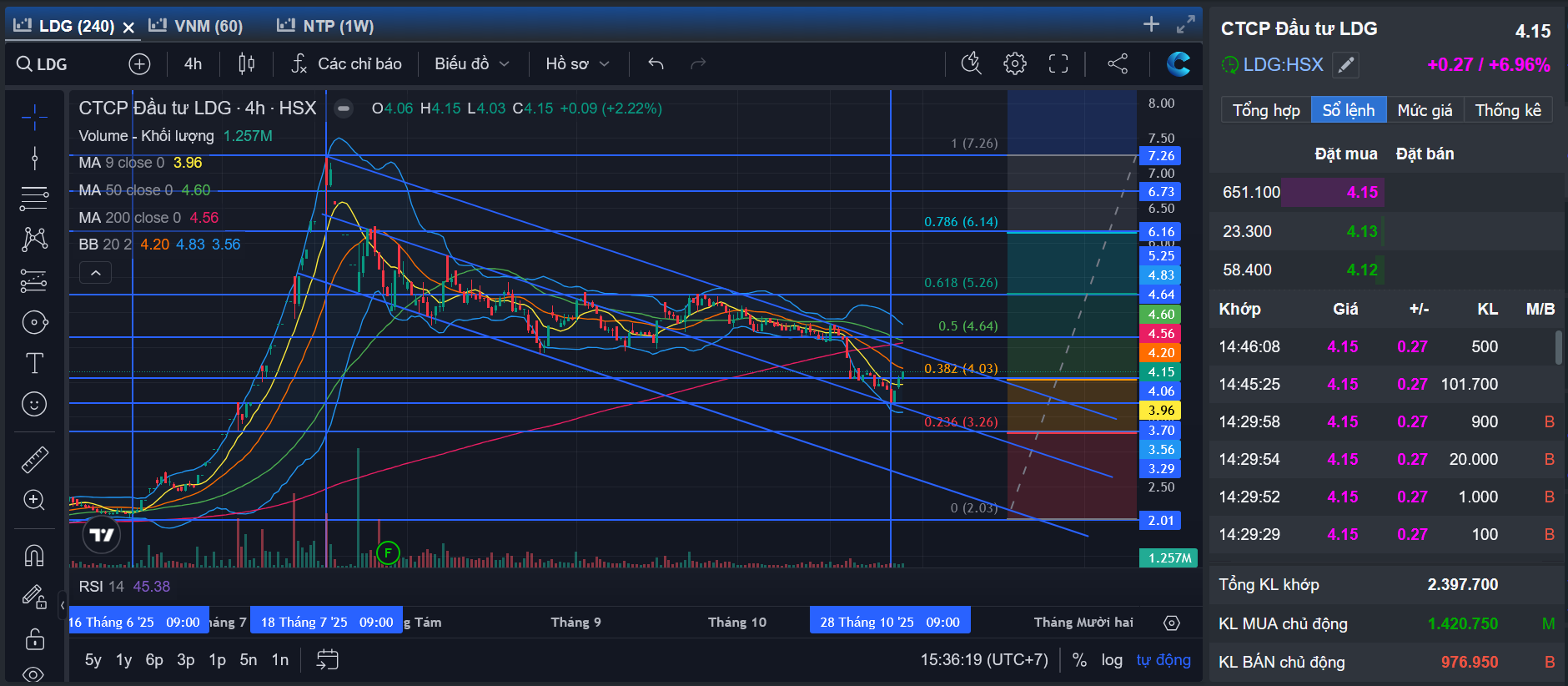Image resolution: width=1568 pixels, height=686 pixels.
Task: Choose the XABCD pattern tool
Action: coord(34,240)
